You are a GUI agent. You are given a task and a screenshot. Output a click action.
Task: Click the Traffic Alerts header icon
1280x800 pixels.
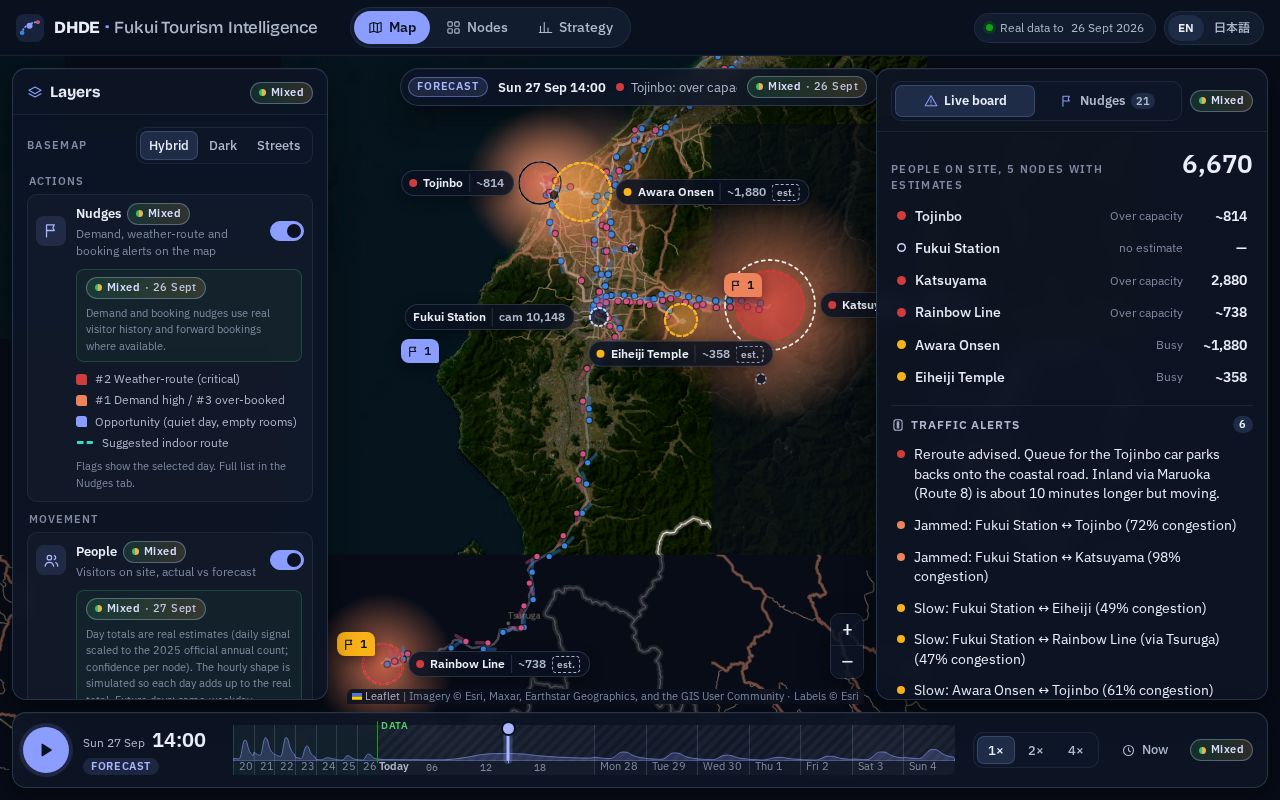coord(898,425)
